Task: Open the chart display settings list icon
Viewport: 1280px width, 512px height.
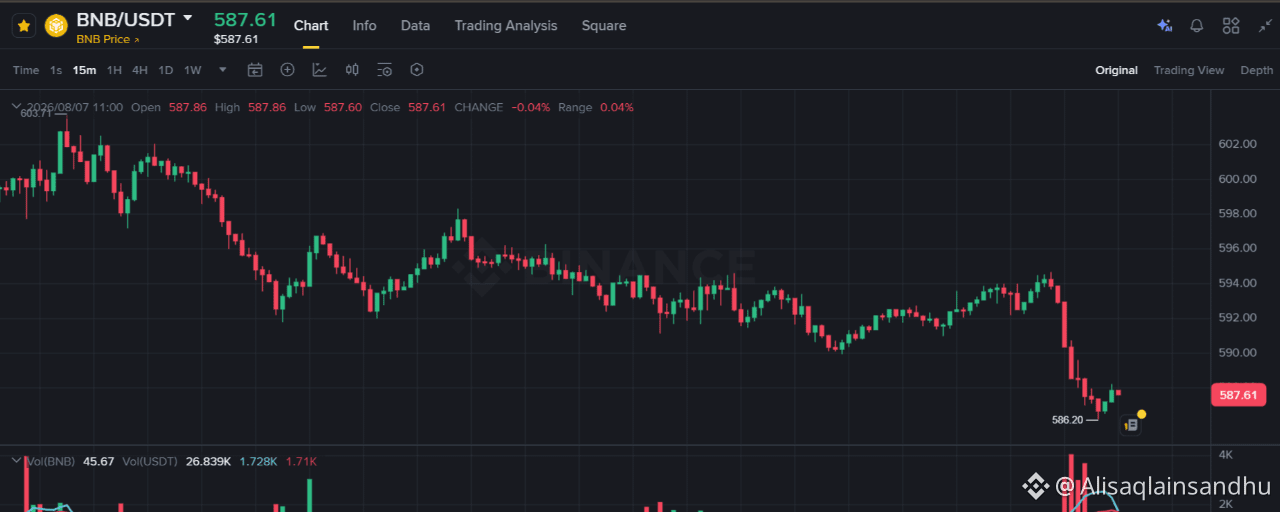Action: pos(385,70)
